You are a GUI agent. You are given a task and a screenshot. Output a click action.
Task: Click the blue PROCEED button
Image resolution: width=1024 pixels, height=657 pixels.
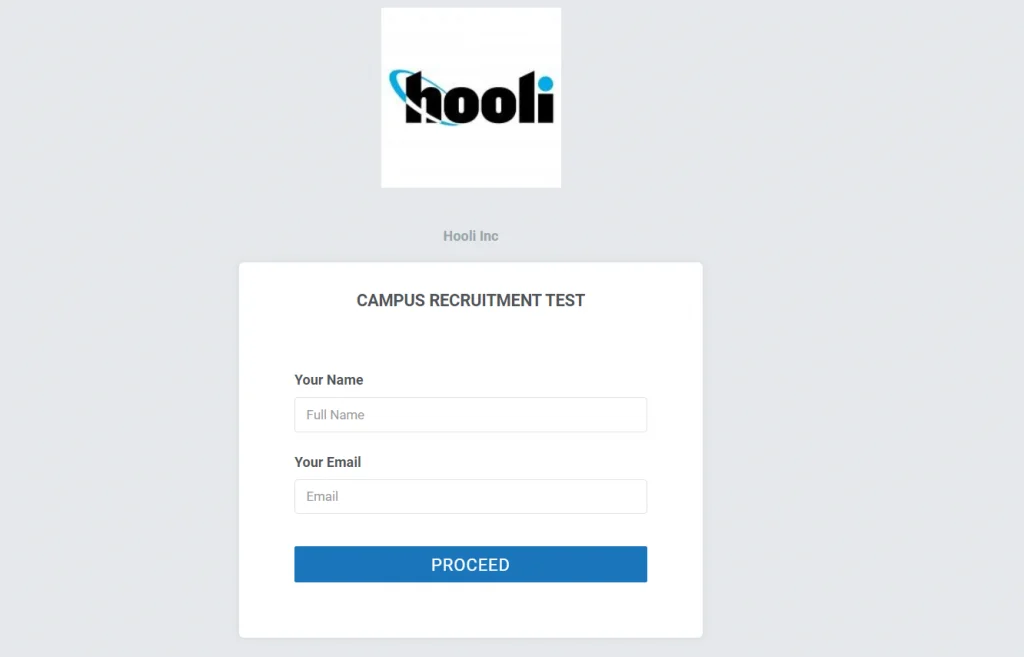click(470, 564)
